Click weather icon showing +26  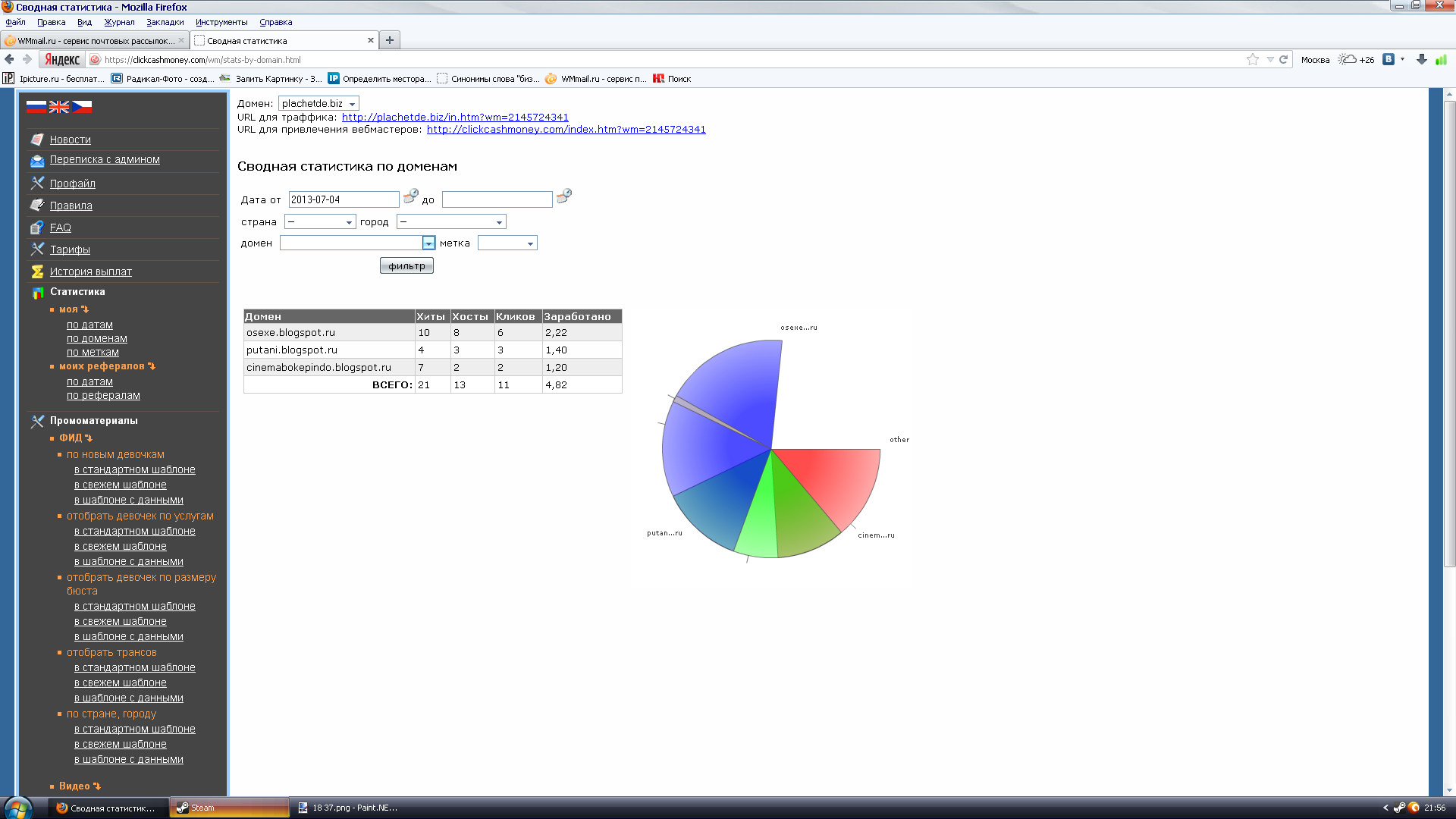pyautogui.click(x=1348, y=59)
